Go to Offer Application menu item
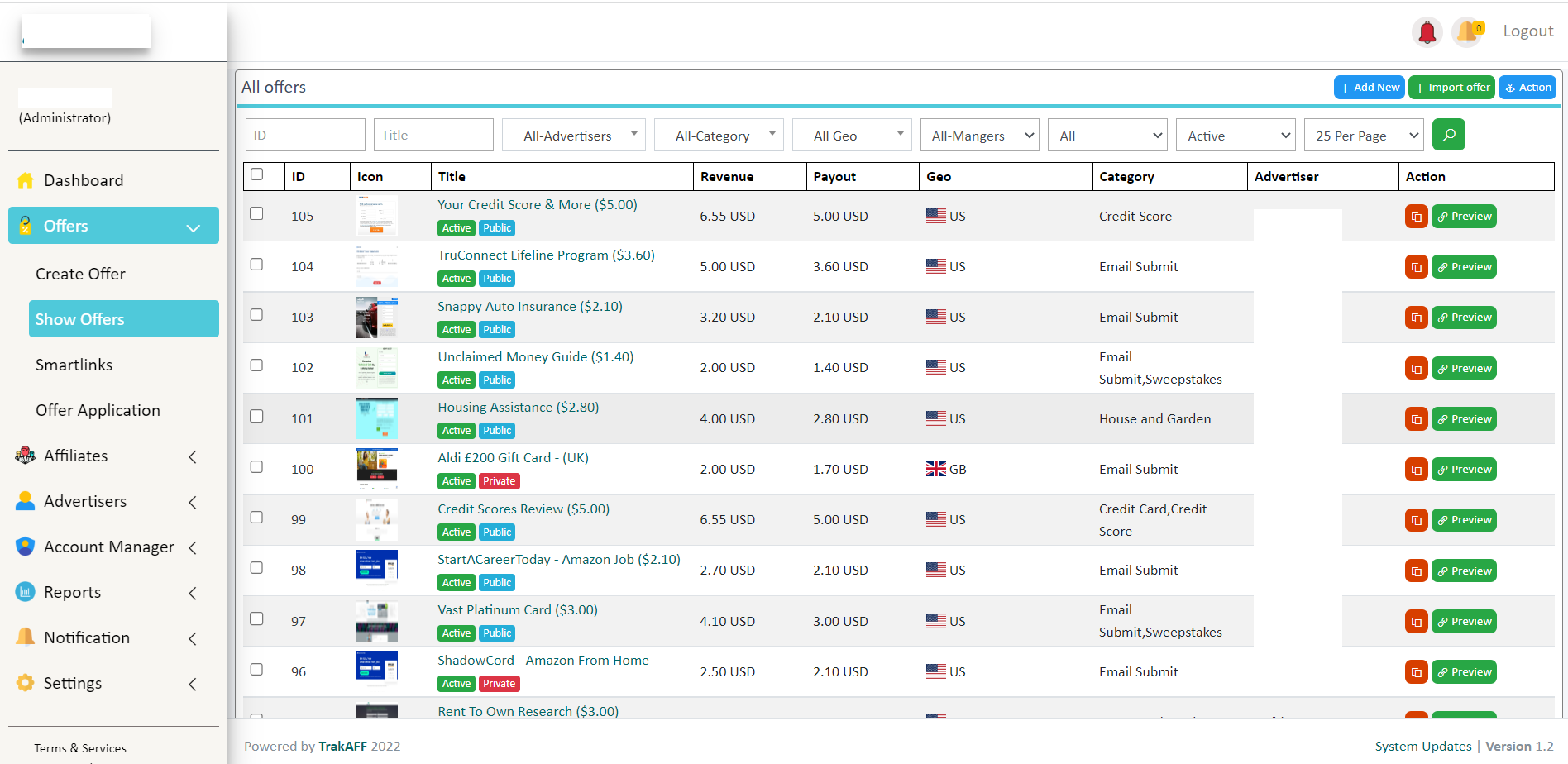Viewport: 1568px width, 764px height. 98,410
